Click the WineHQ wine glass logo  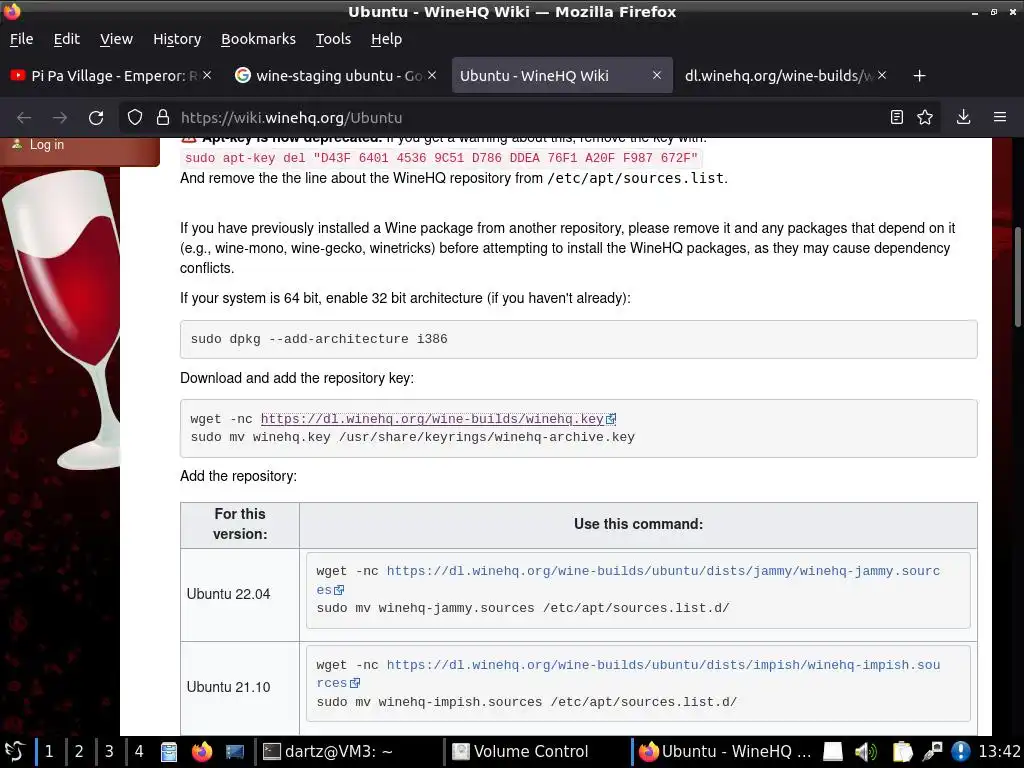[62, 319]
